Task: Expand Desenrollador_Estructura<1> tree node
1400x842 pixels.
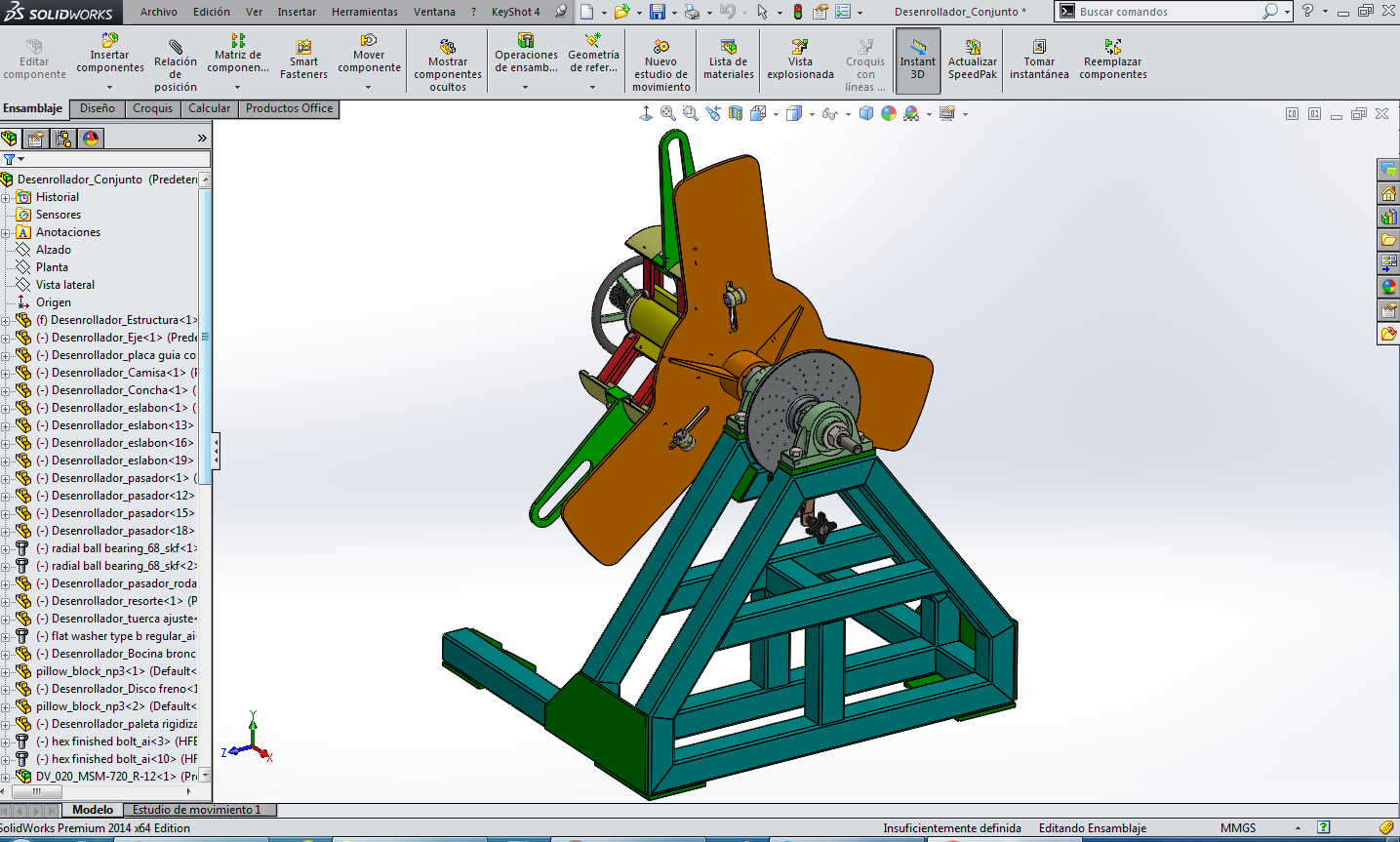Action: (x=6, y=320)
